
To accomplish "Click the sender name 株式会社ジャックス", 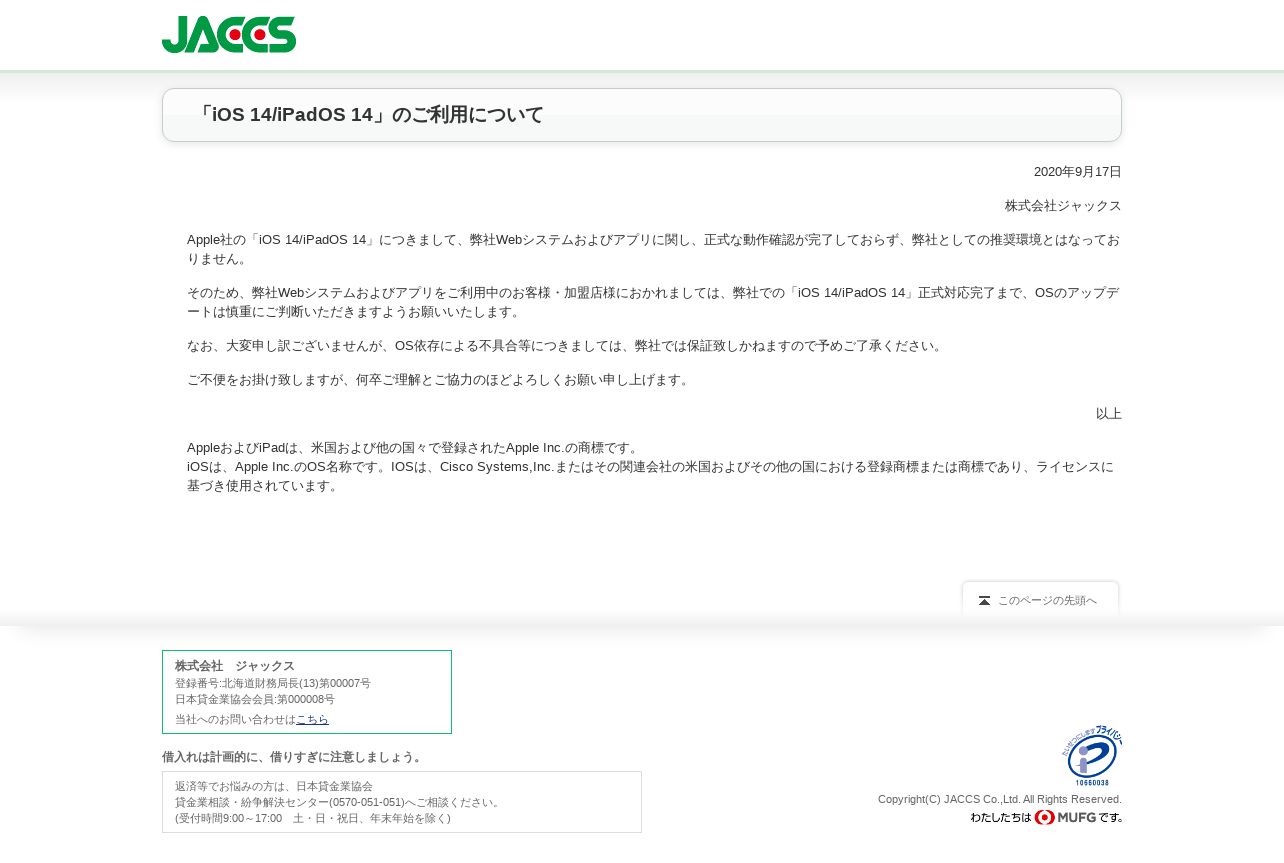I will tap(1063, 206).
